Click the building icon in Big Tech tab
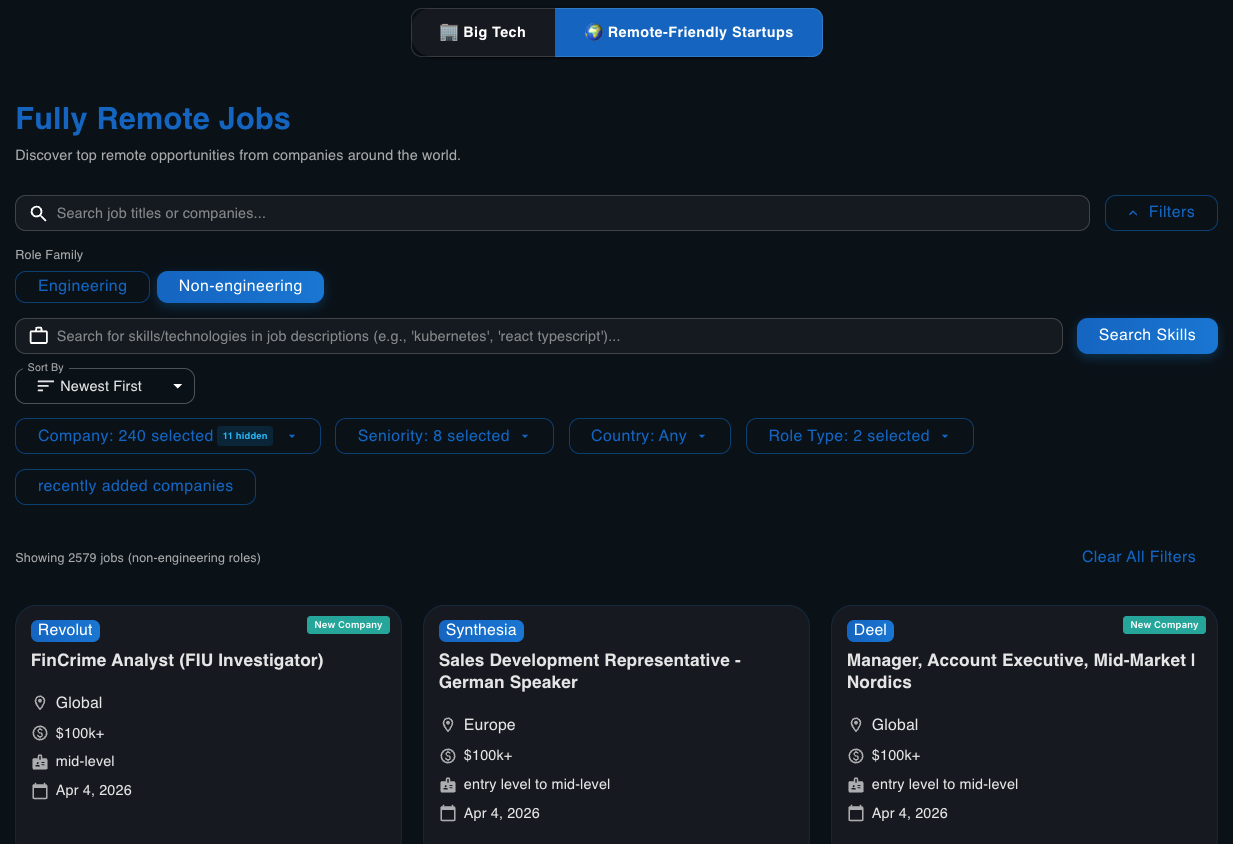Screen dimensions: 1233x844 pyautogui.click(x=449, y=32)
